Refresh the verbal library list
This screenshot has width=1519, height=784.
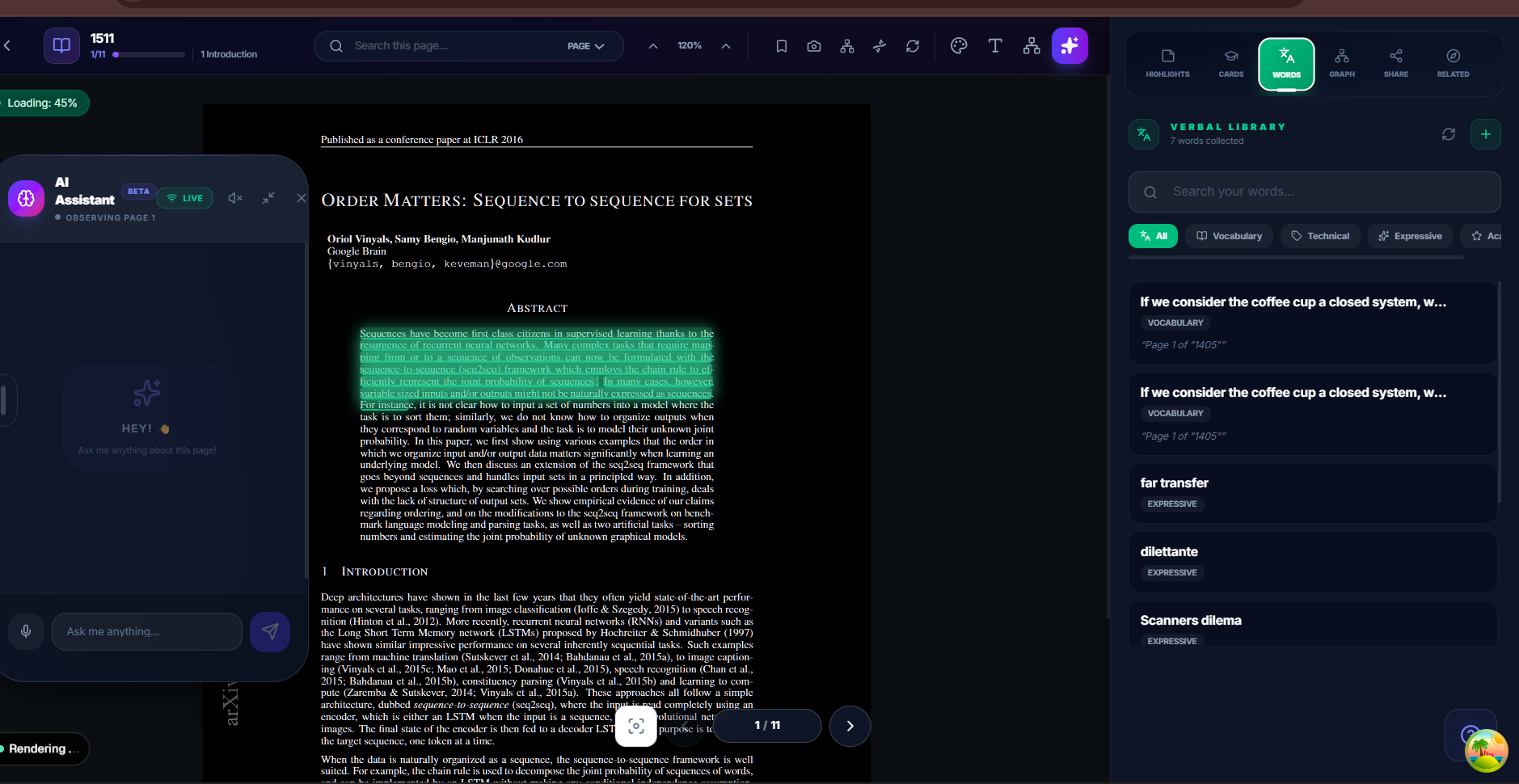tap(1448, 134)
